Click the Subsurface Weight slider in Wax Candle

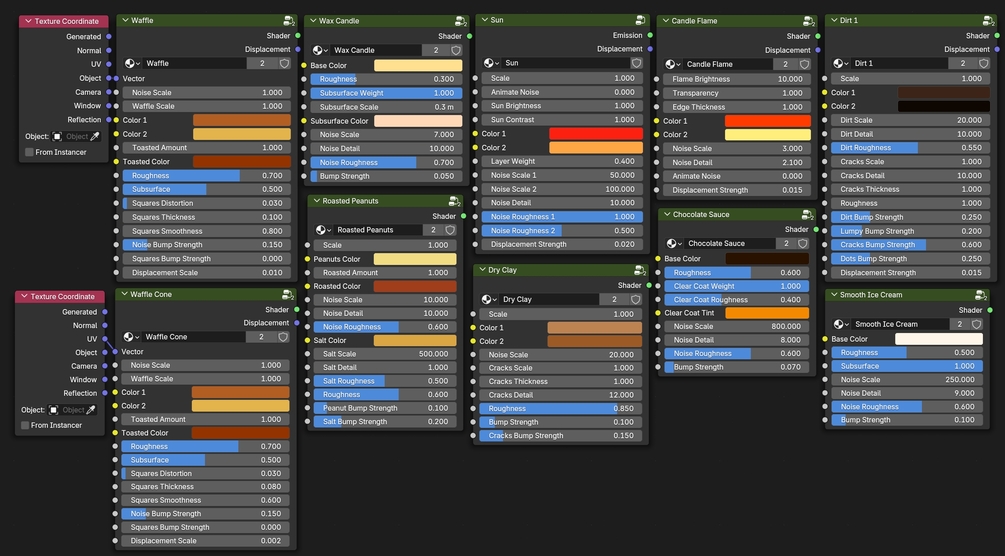click(386, 93)
